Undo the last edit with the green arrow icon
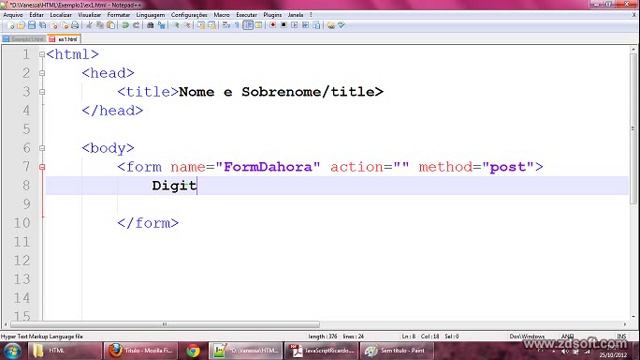 click(125, 25)
